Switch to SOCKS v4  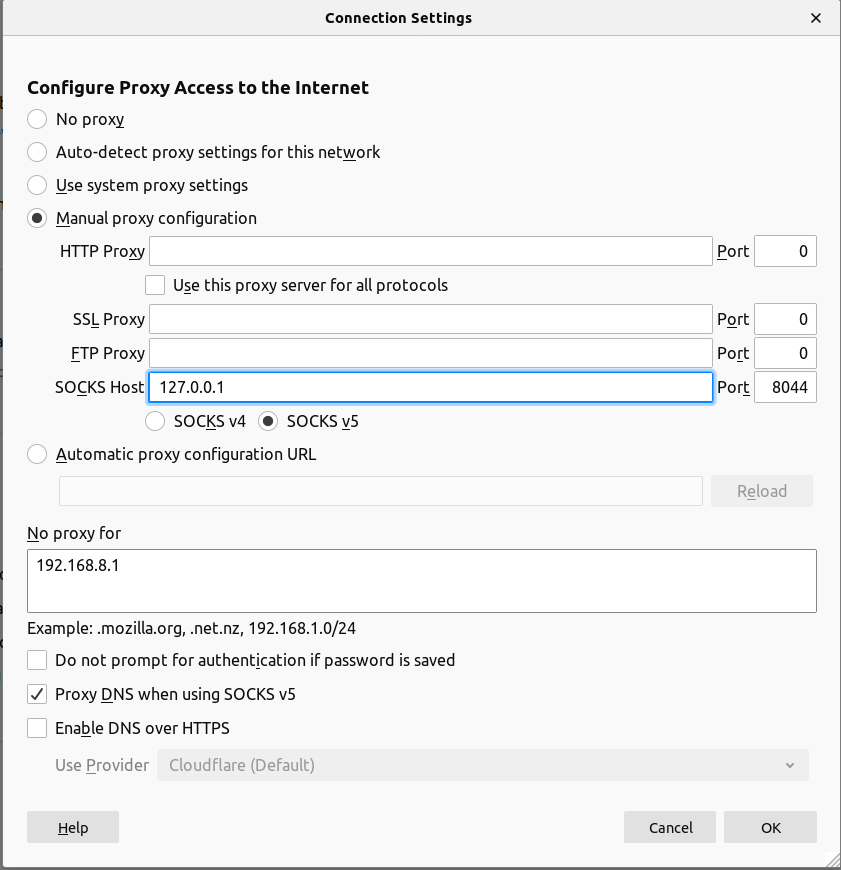click(x=155, y=421)
